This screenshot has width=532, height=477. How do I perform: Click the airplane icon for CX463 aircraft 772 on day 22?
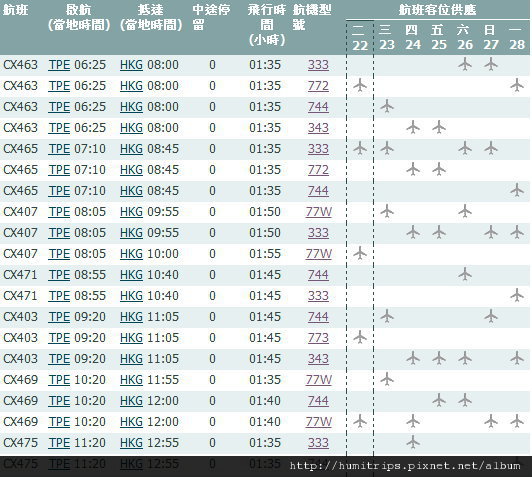[360, 85]
